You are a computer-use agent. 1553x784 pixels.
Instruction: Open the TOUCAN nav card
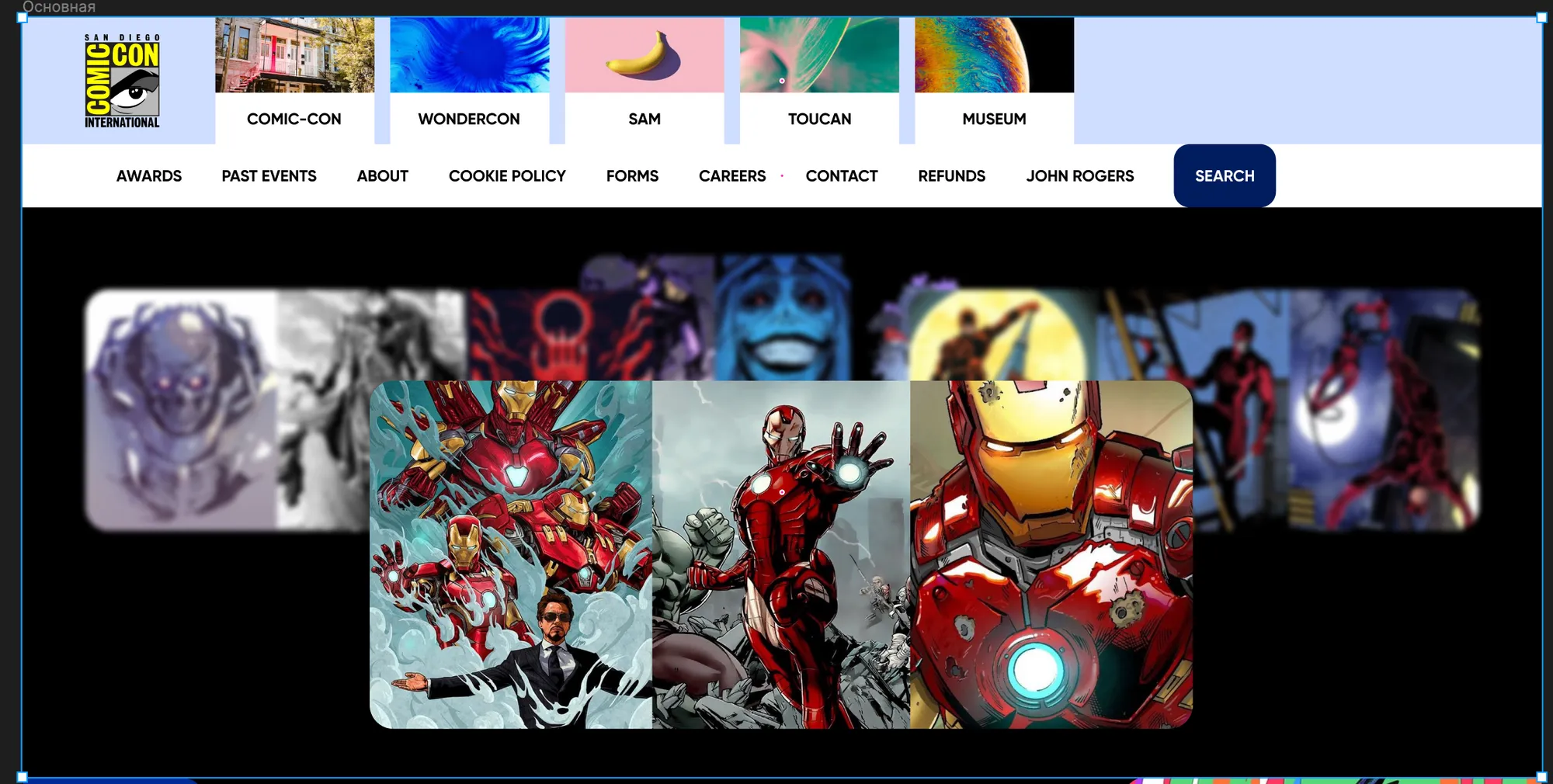[819, 81]
